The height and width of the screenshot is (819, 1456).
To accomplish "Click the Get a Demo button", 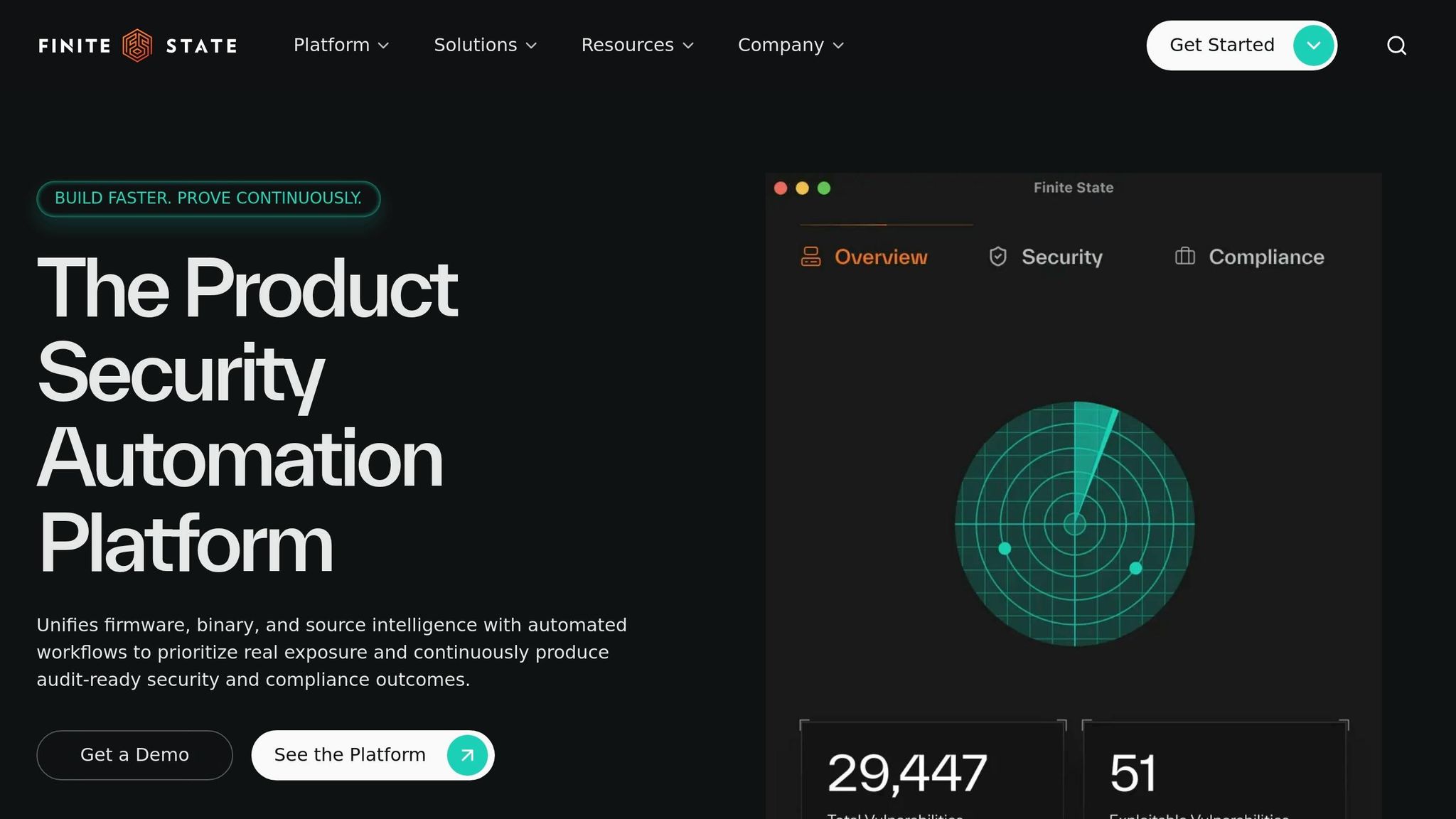I will point(134,755).
